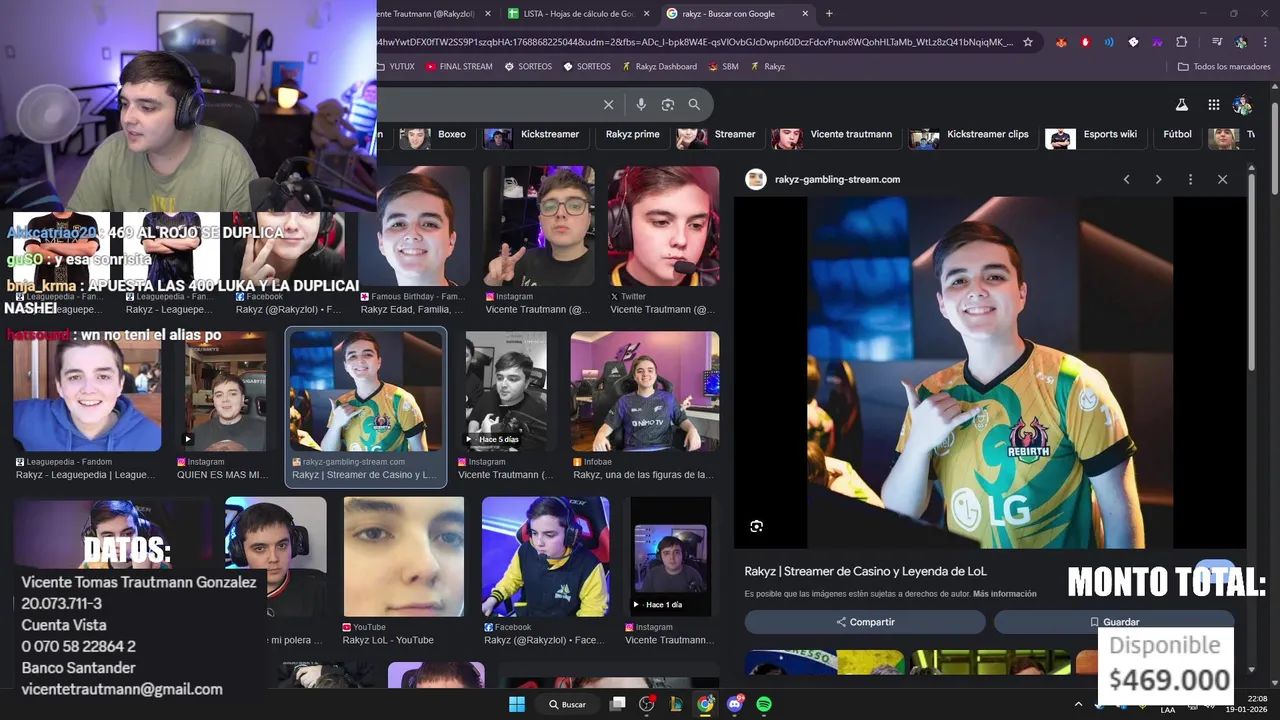This screenshot has height=720, width=1280.
Task: Open the SBM bookmark
Action: [x=723, y=66]
